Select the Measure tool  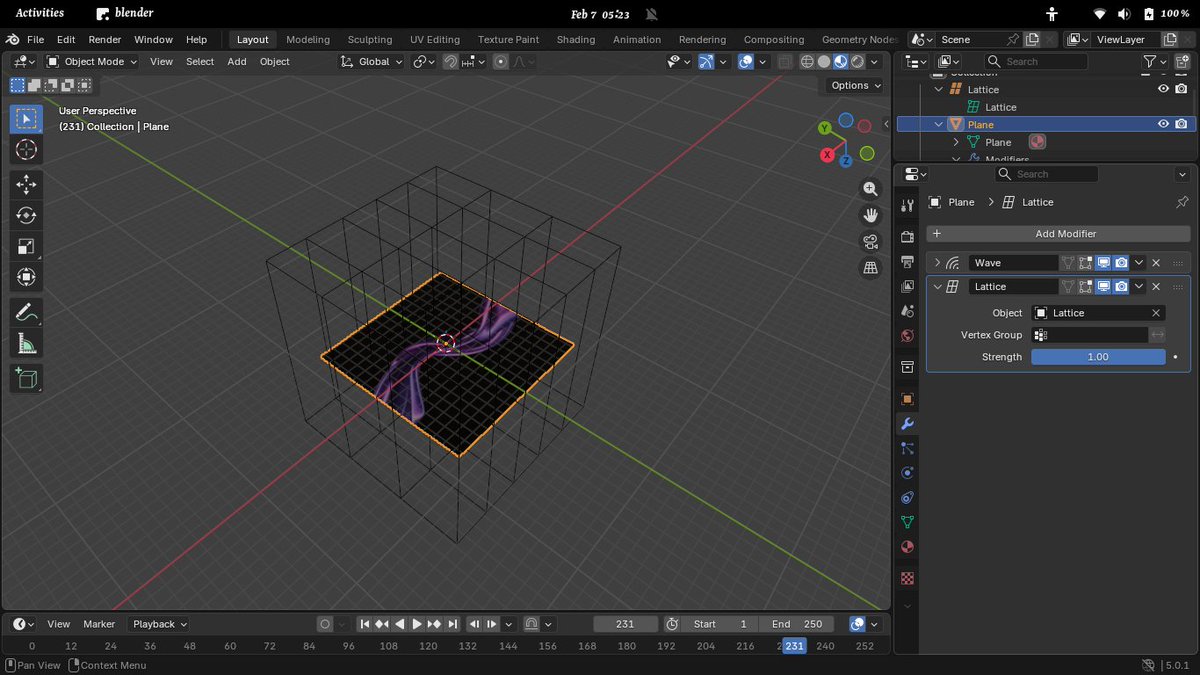(x=27, y=344)
